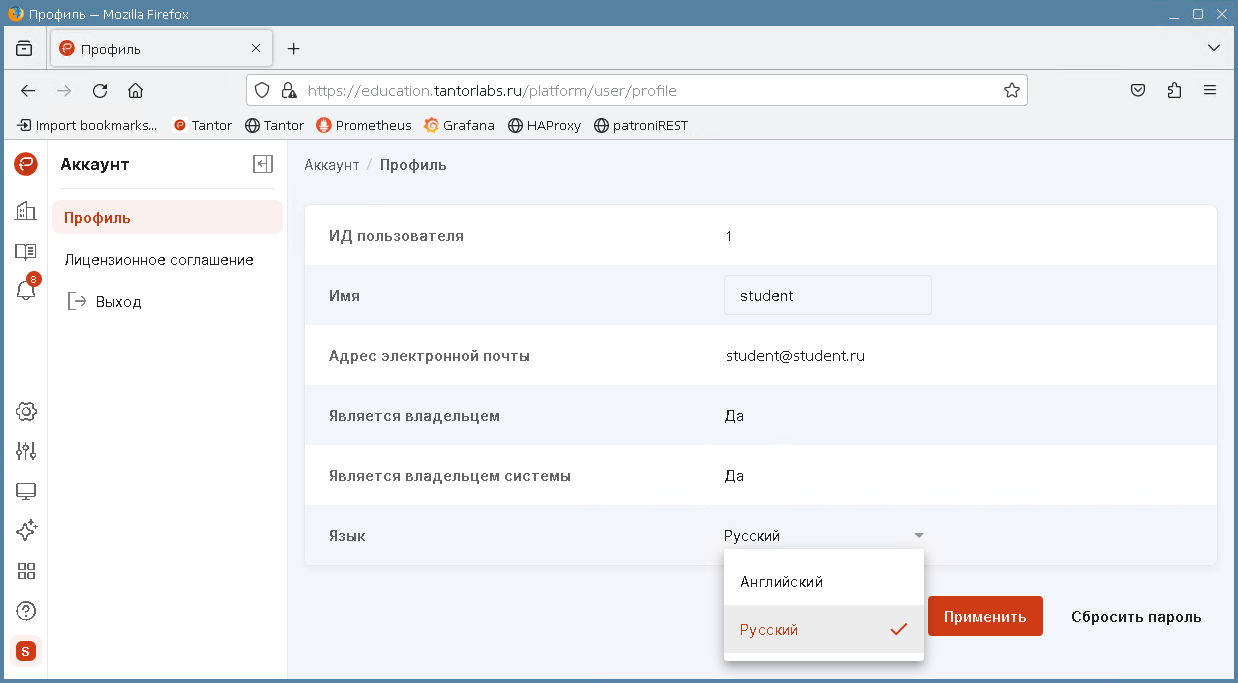
Task: Open the monitor icon in sidebar
Action: [26, 491]
